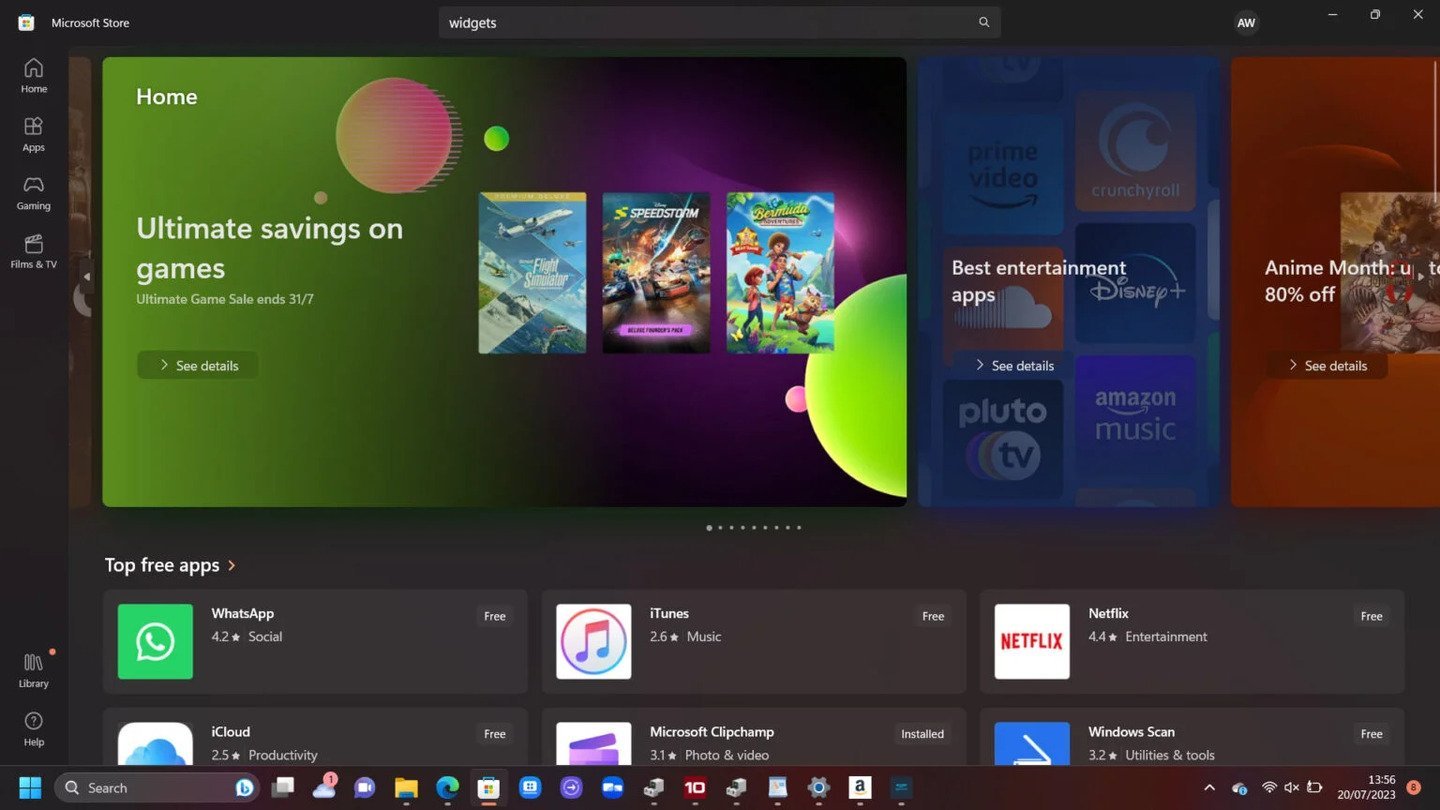The height and width of the screenshot is (810, 1440).
Task: Click the taskbar Search box
Action: point(157,788)
